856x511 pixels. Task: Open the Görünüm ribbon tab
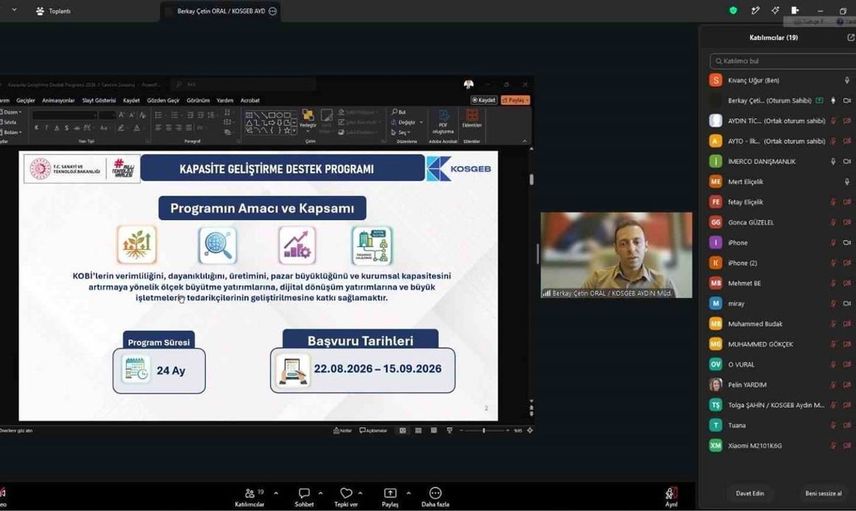click(198, 100)
